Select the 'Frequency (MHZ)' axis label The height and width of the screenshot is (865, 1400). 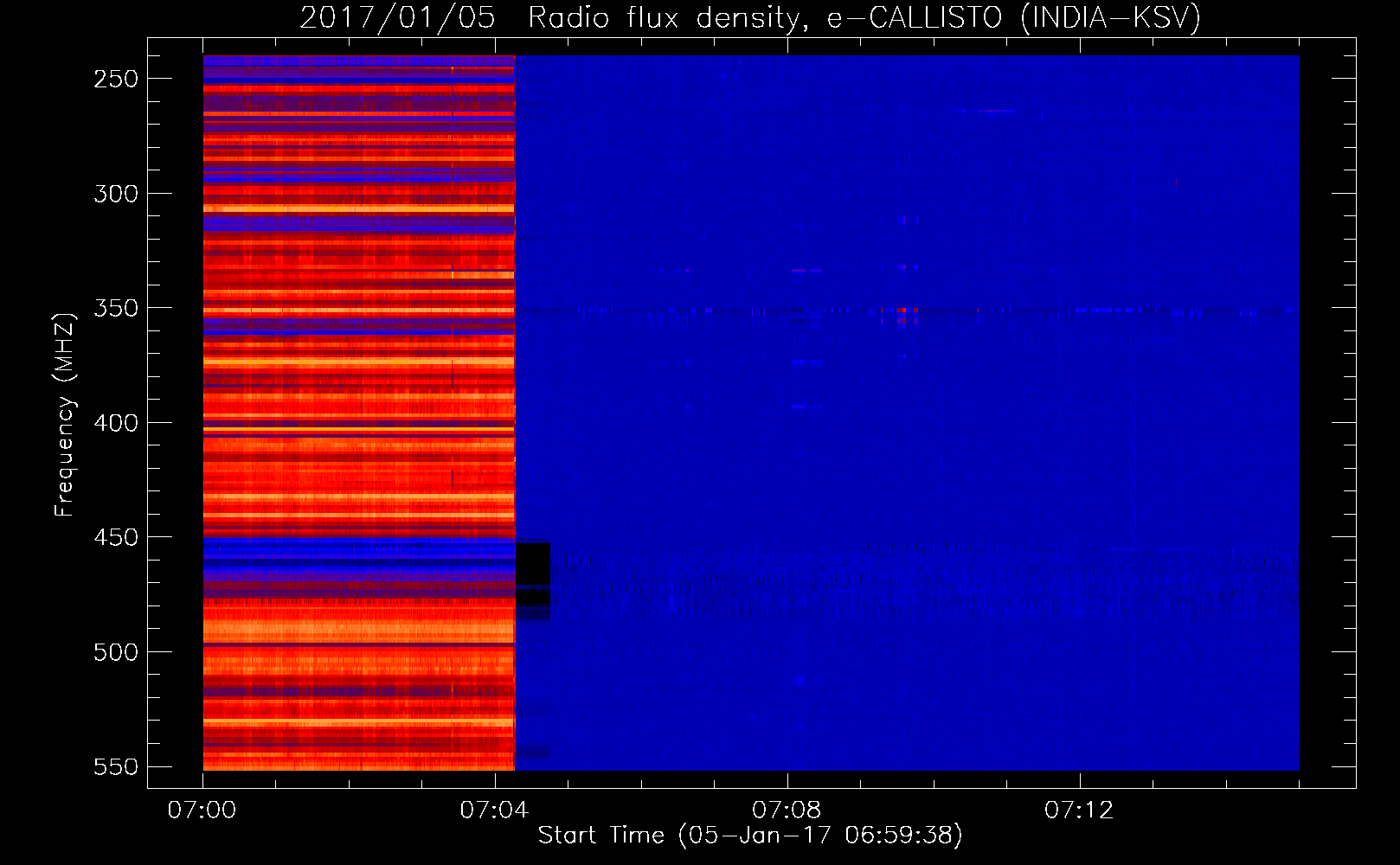pos(65,414)
